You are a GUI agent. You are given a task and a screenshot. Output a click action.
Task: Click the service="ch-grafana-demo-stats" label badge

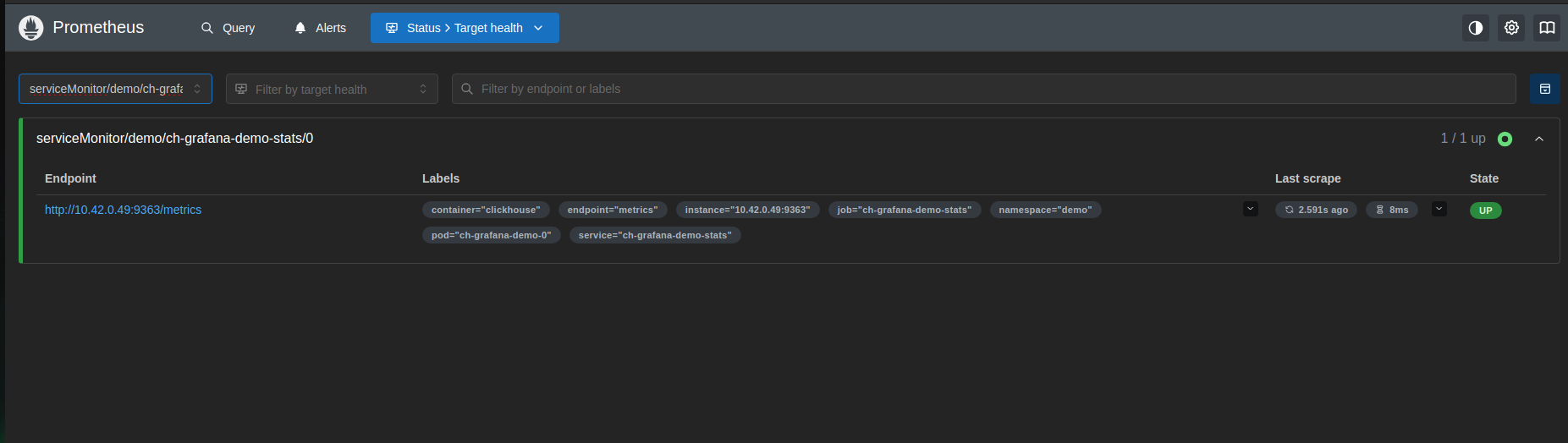pos(655,235)
